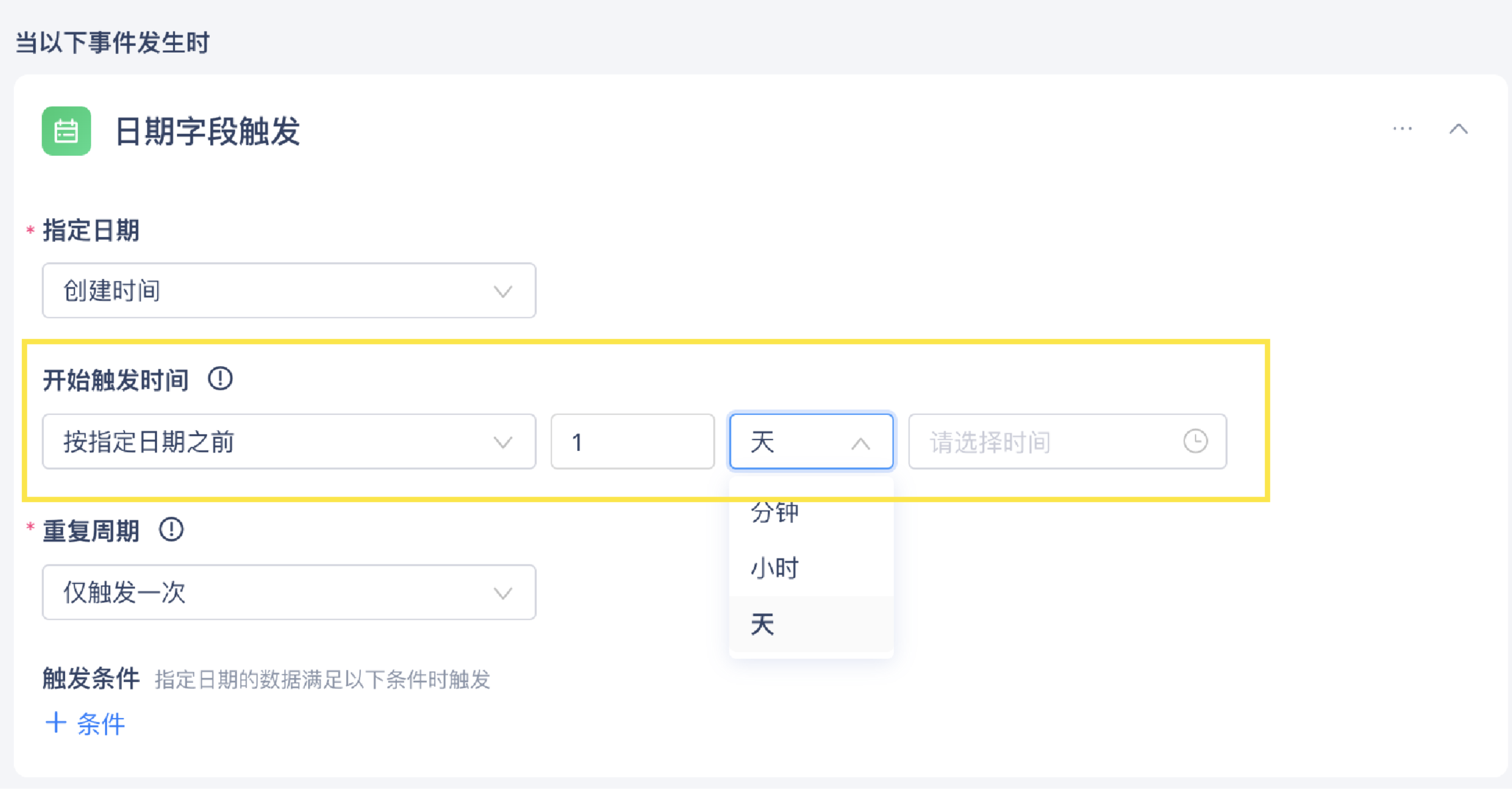Open the three-dot more options menu

pos(1402,128)
